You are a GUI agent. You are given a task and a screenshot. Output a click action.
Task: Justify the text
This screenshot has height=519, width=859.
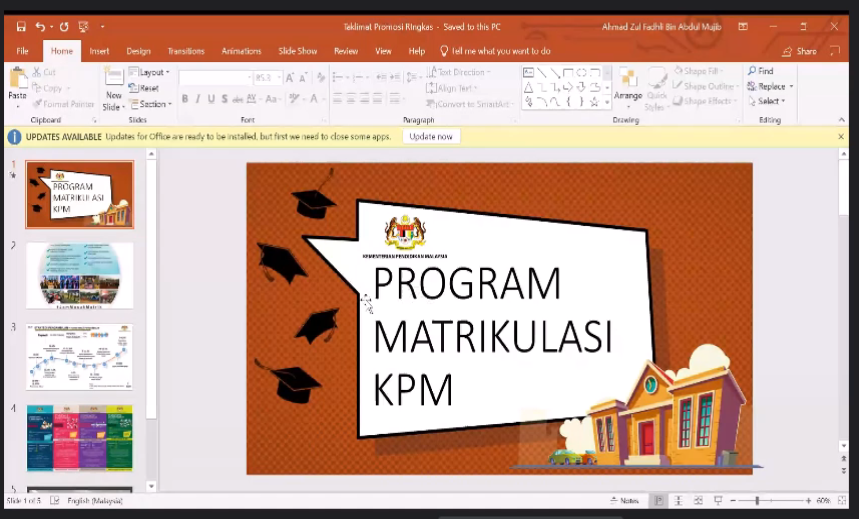[377, 99]
